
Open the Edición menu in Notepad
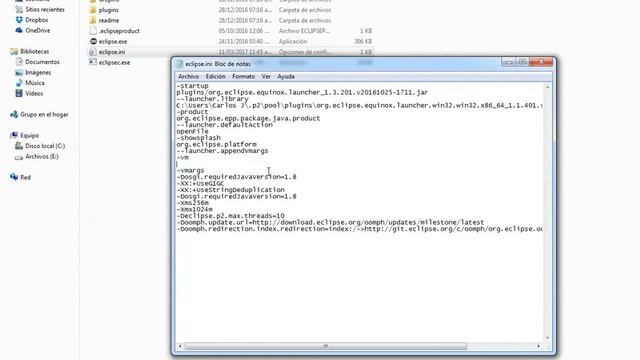pyautogui.click(x=215, y=76)
